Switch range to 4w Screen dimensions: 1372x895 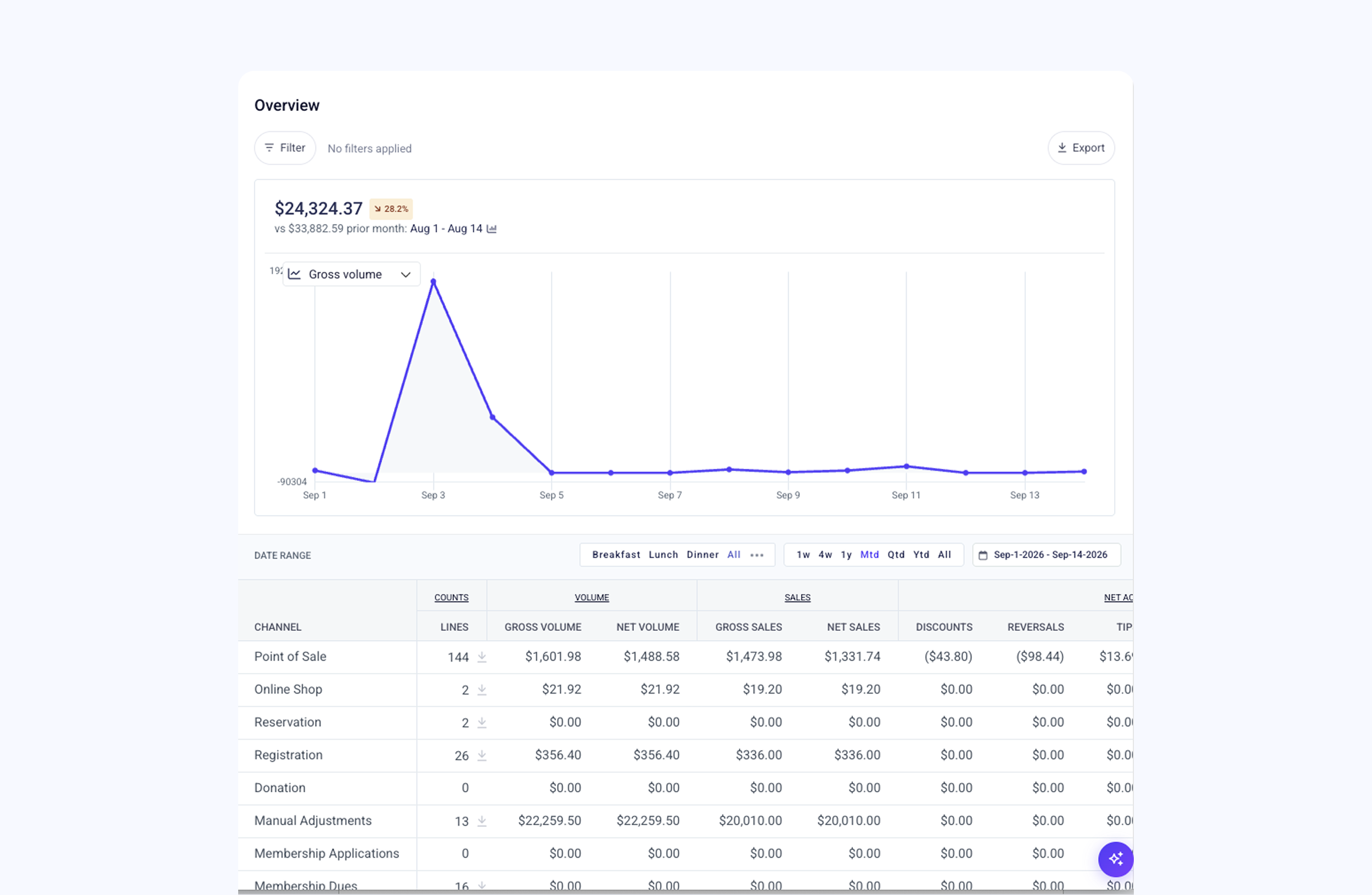(x=825, y=555)
